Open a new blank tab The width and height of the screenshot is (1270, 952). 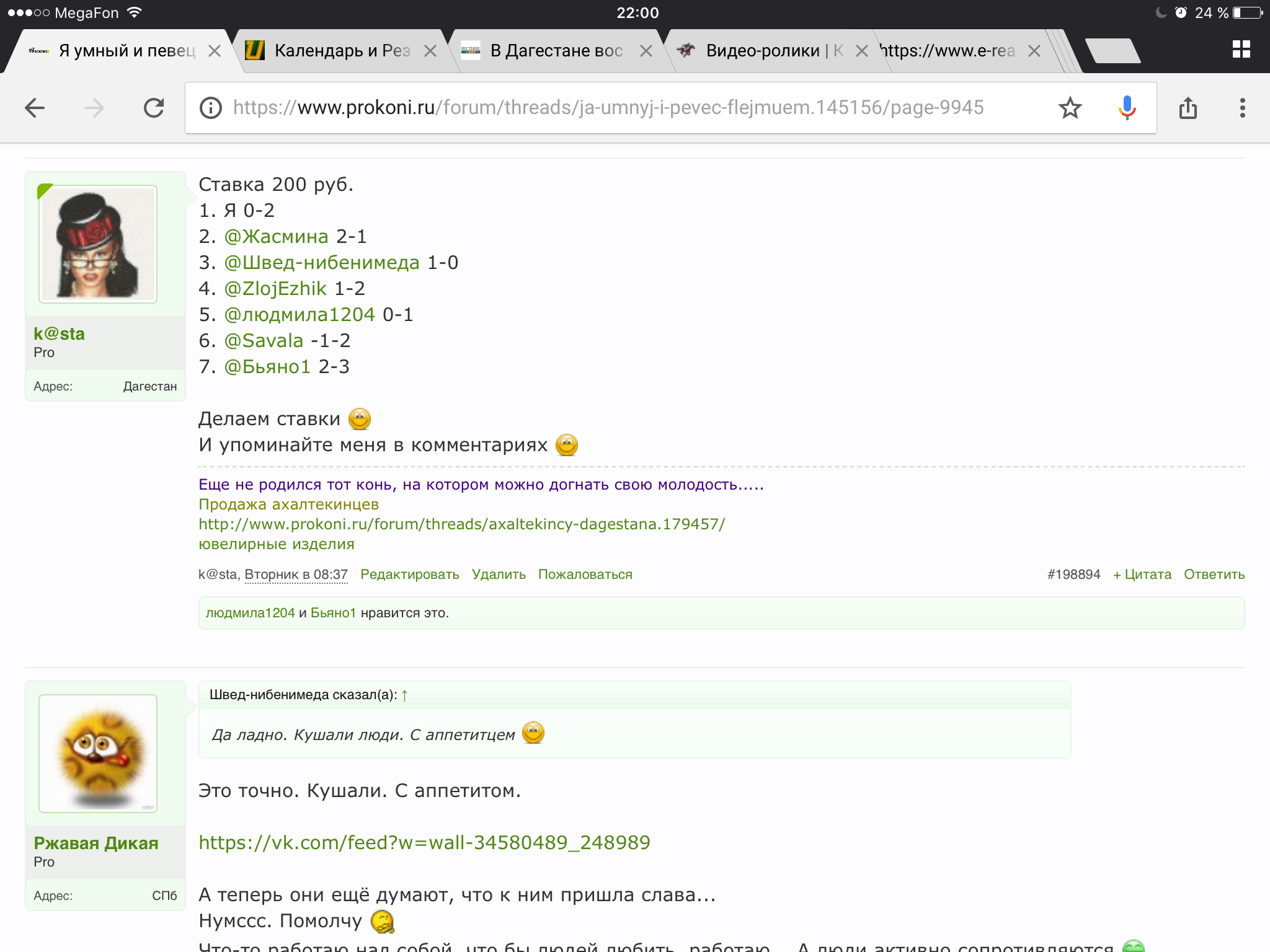click(1113, 51)
